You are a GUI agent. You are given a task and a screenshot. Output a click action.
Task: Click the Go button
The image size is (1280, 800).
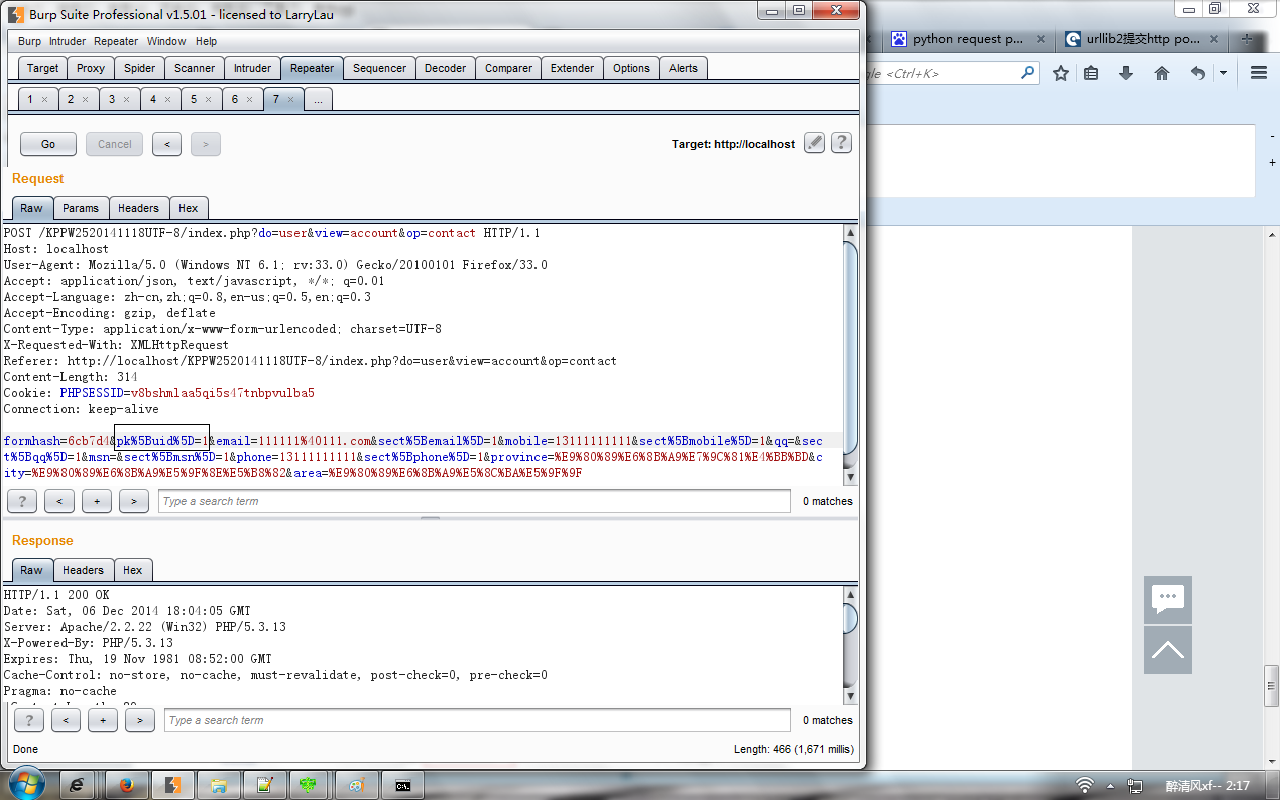coord(48,144)
